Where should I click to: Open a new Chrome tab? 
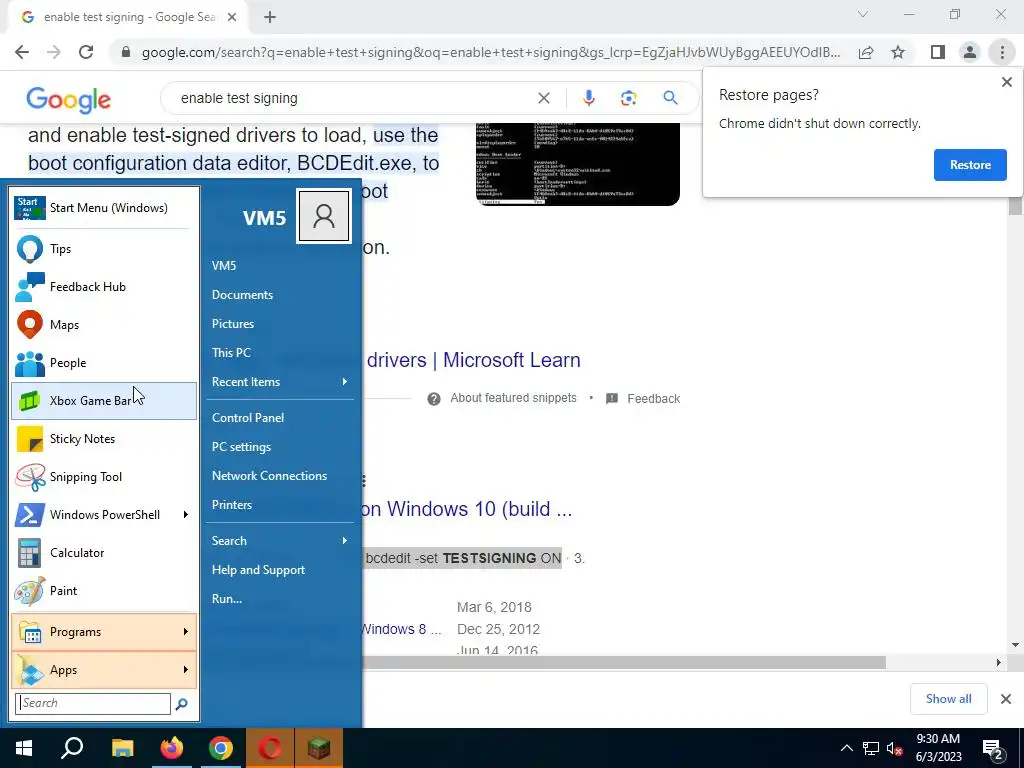point(270,18)
